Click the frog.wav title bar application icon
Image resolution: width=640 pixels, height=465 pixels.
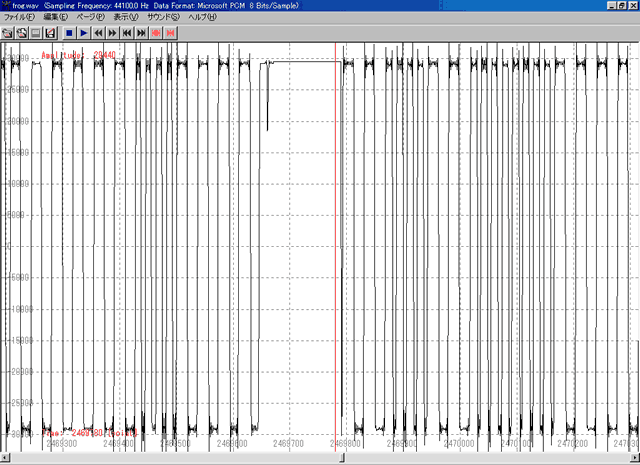pos(6,5)
